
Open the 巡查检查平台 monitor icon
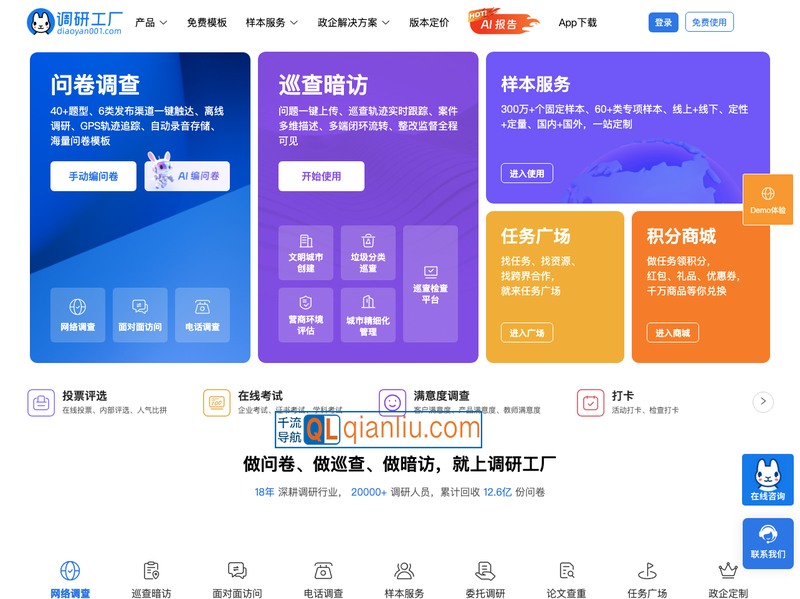432,282
